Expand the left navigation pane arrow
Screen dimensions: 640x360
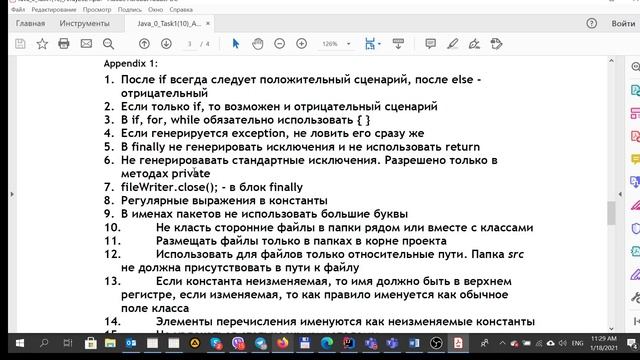(x=12, y=194)
